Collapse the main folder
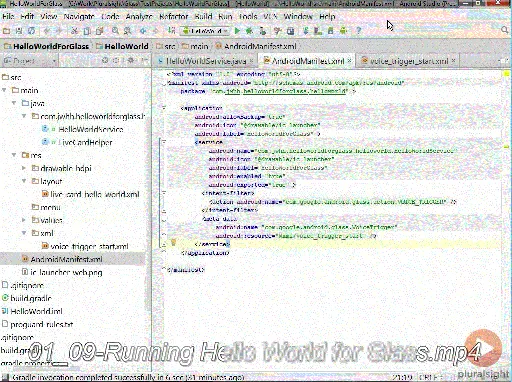This screenshot has width=512, height=382. [x=4, y=90]
